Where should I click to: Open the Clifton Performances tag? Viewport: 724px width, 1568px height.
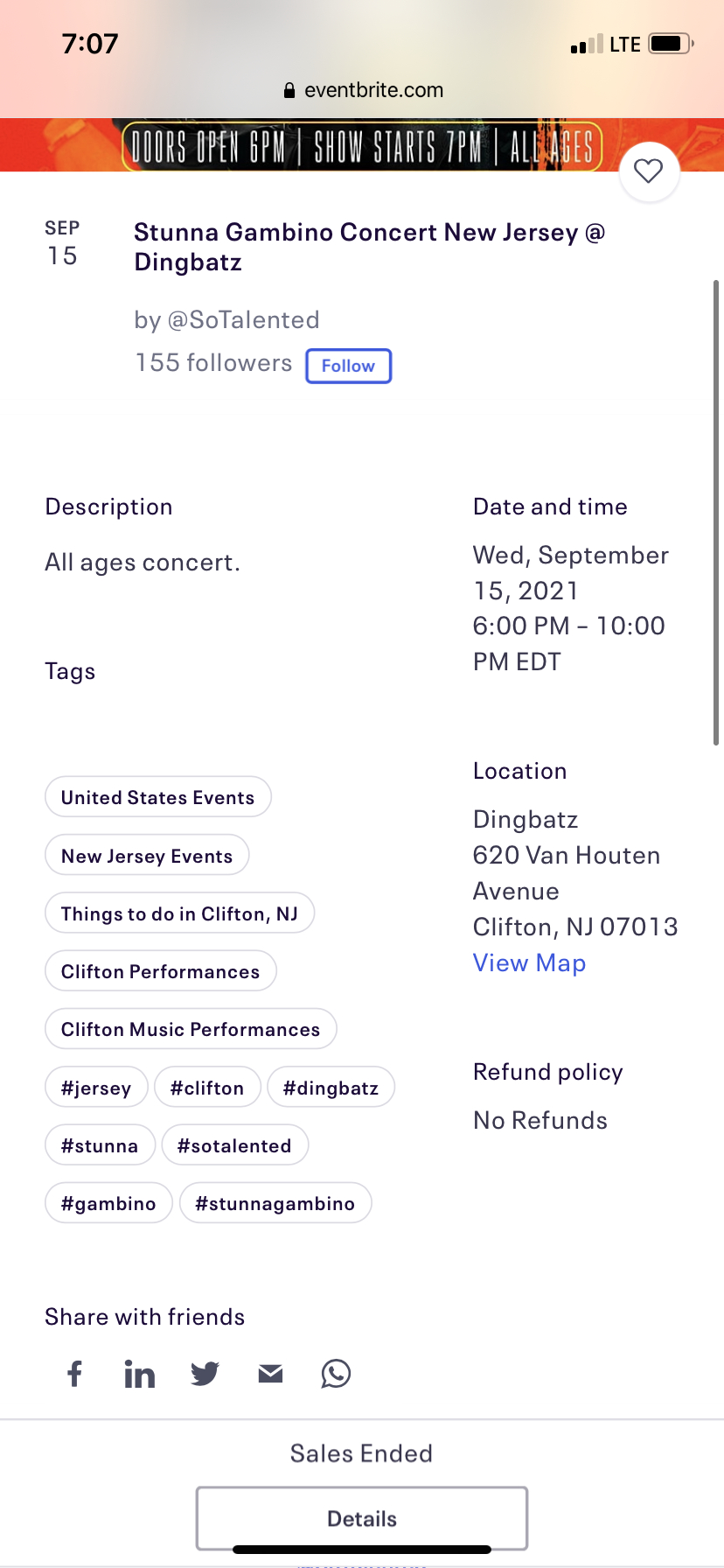click(160, 970)
